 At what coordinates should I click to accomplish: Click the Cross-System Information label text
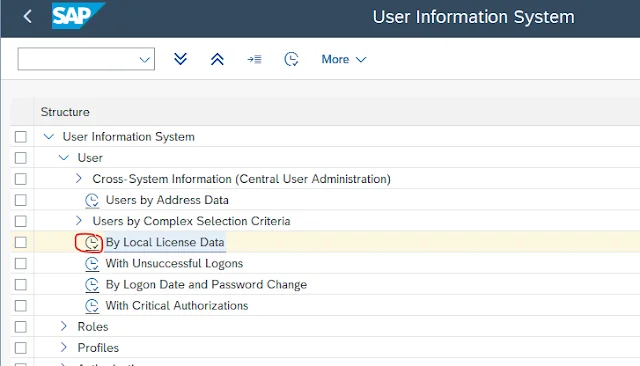point(242,179)
